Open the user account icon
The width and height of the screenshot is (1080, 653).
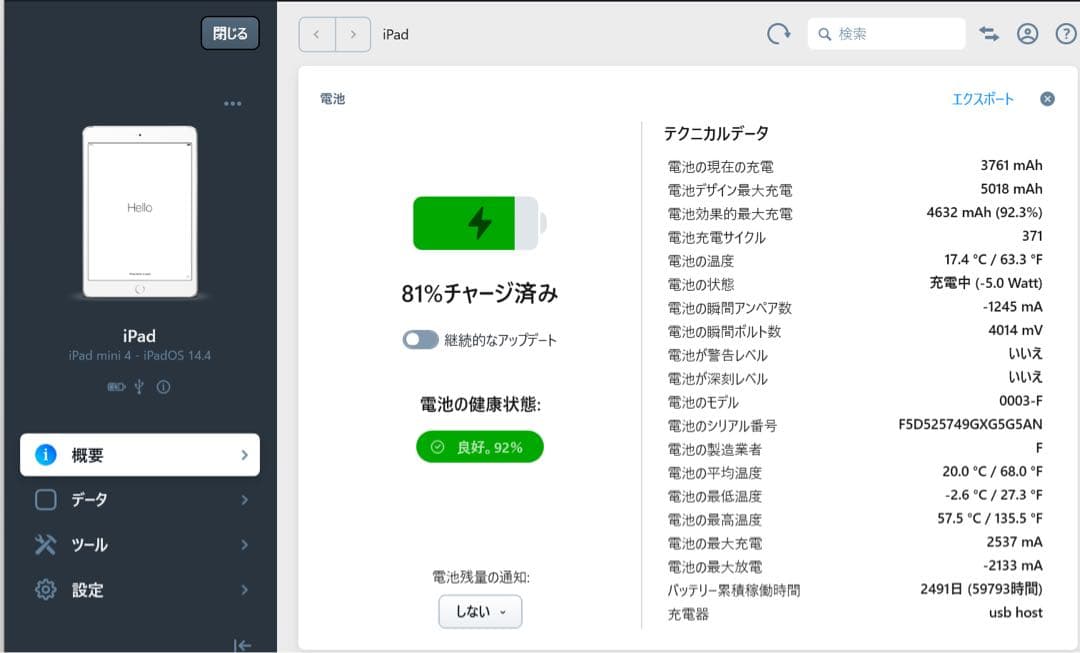click(1027, 34)
